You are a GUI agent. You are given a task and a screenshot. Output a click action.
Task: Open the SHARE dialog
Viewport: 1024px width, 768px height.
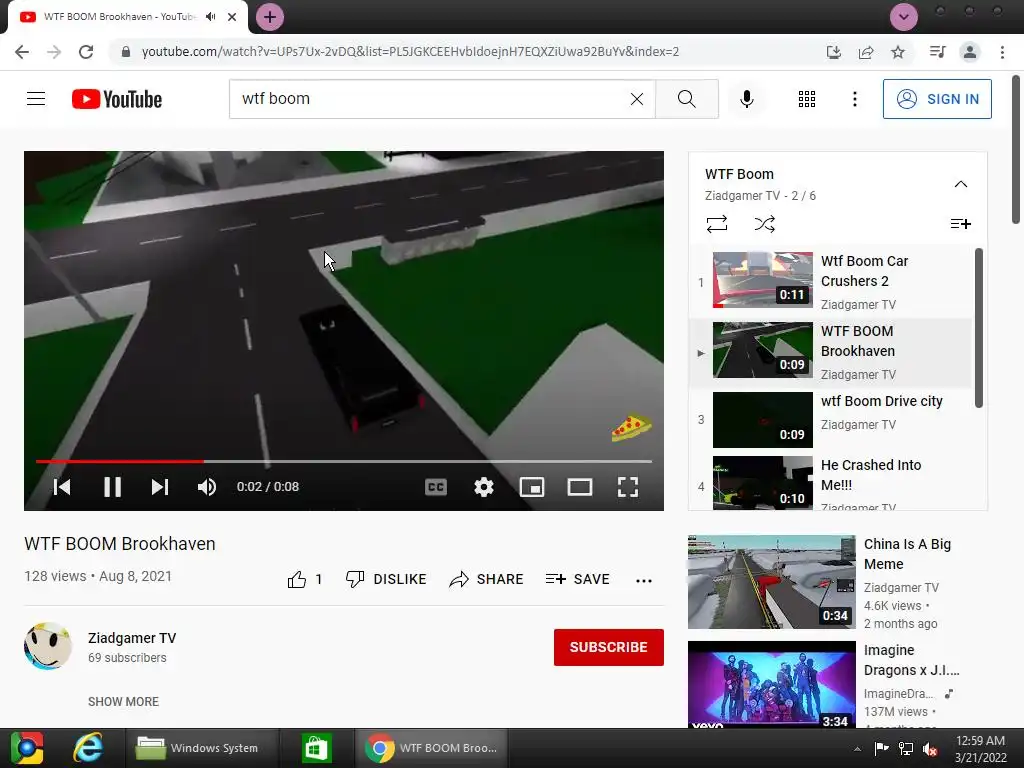[x=487, y=579]
